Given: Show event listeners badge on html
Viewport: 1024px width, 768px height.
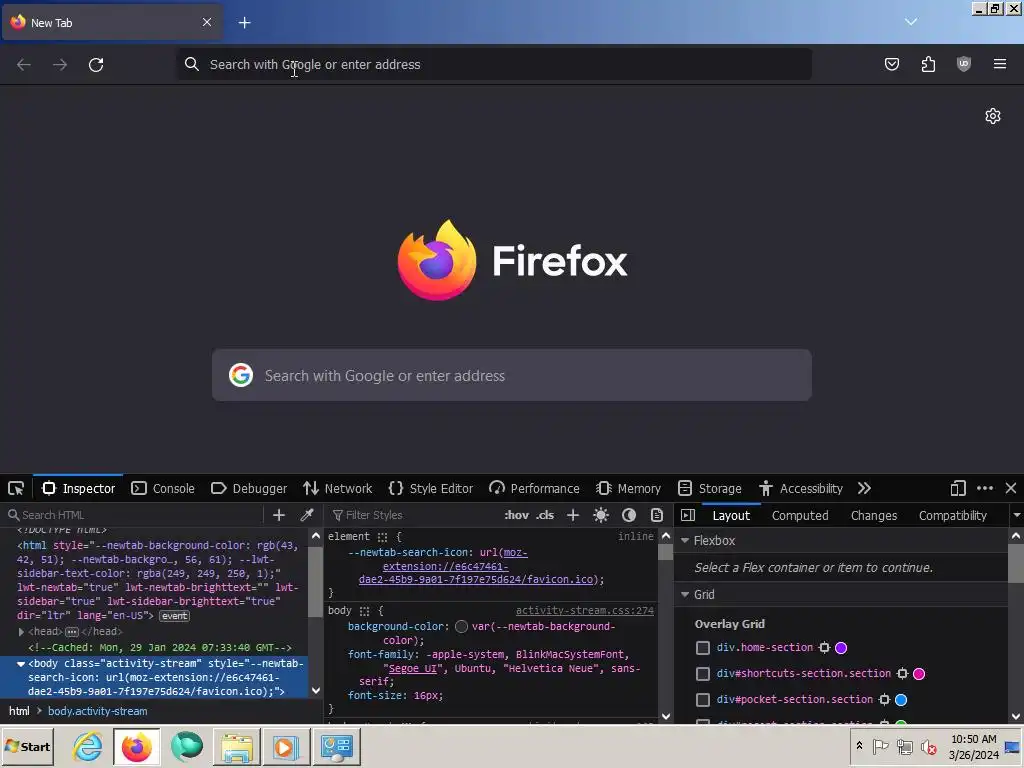Looking at the screenshot, I should (x=174, y=616).
